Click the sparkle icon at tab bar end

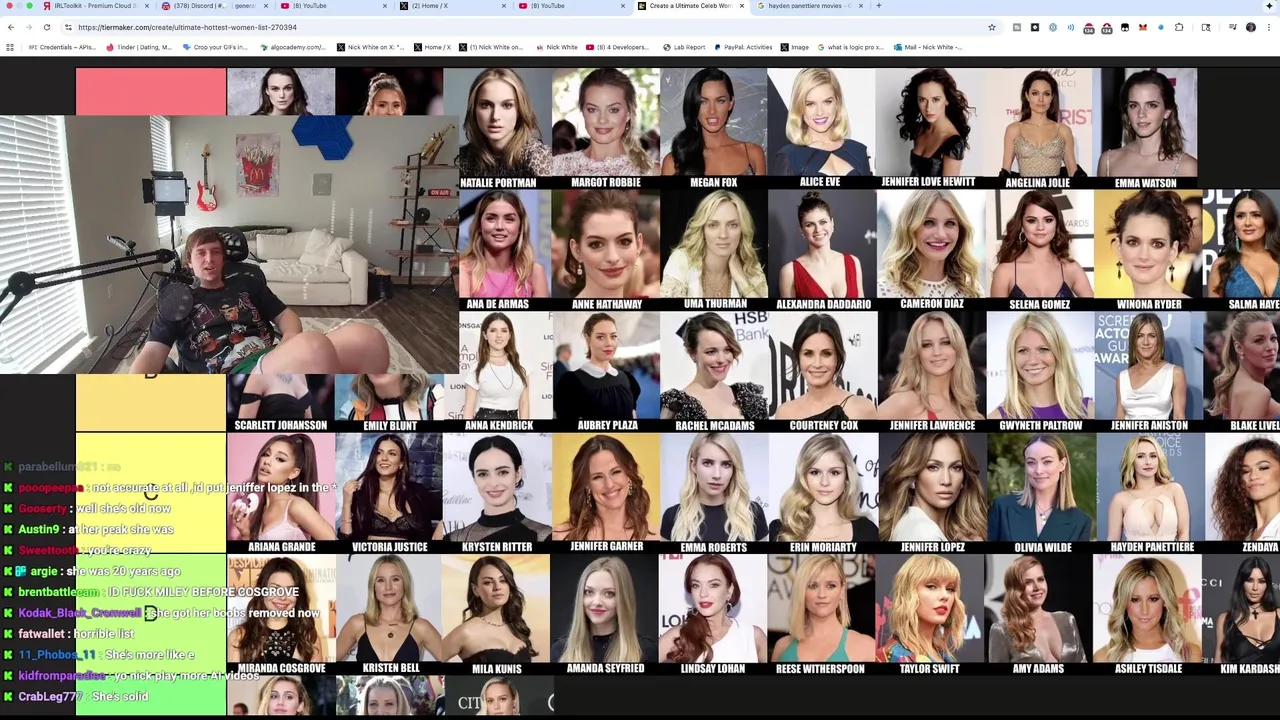(1268, 6)
